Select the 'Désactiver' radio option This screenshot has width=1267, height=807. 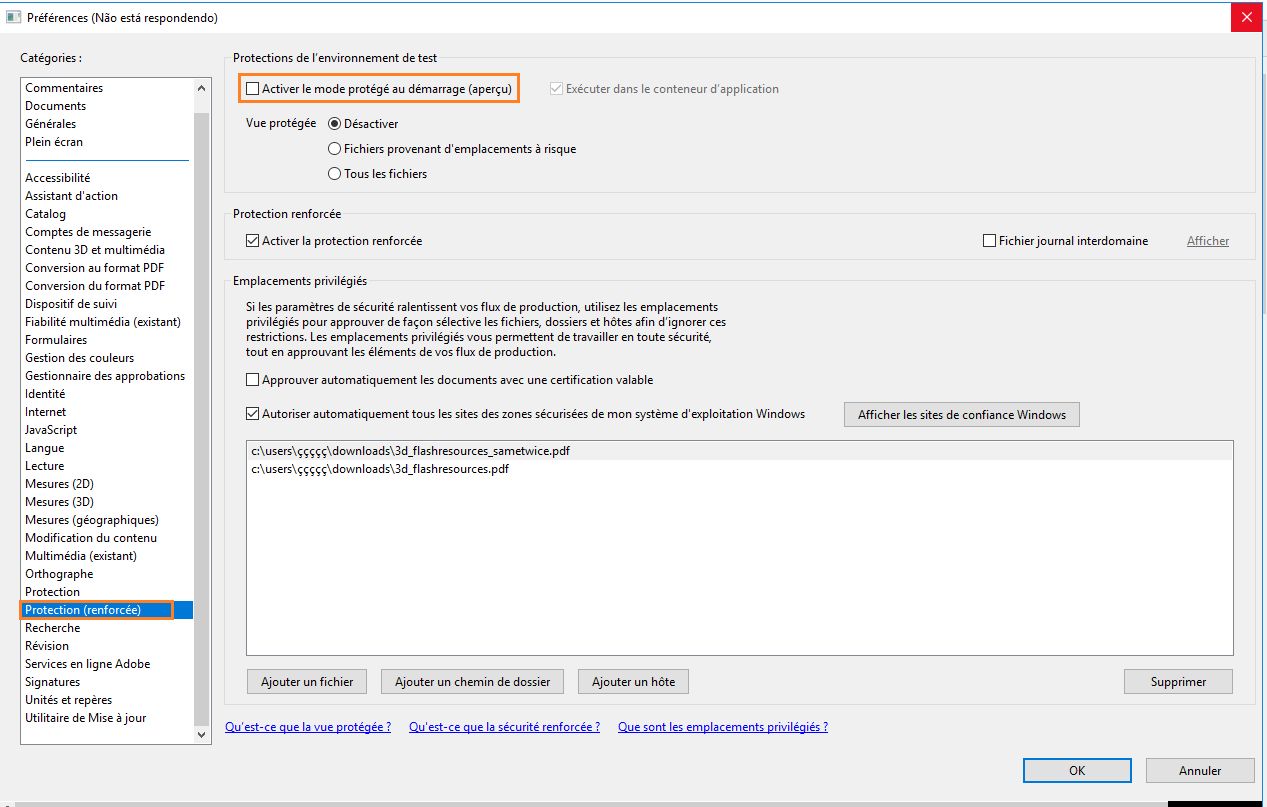pyautogui.click(x=334, y=124)
